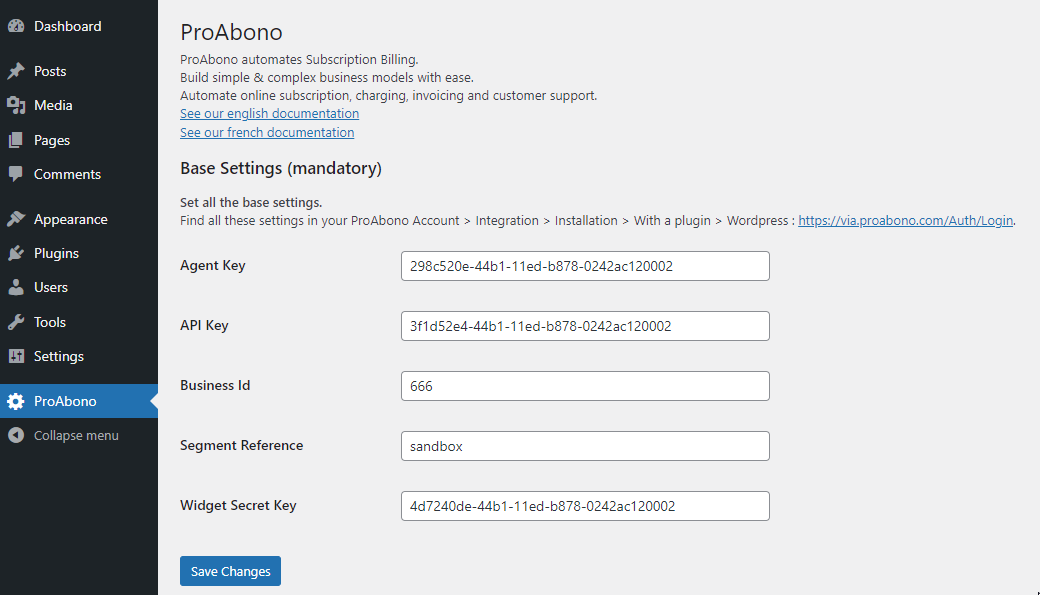Screen dimensions: 1040x595
Task: Open the ProAbono menu item
Action: (79, 401)
